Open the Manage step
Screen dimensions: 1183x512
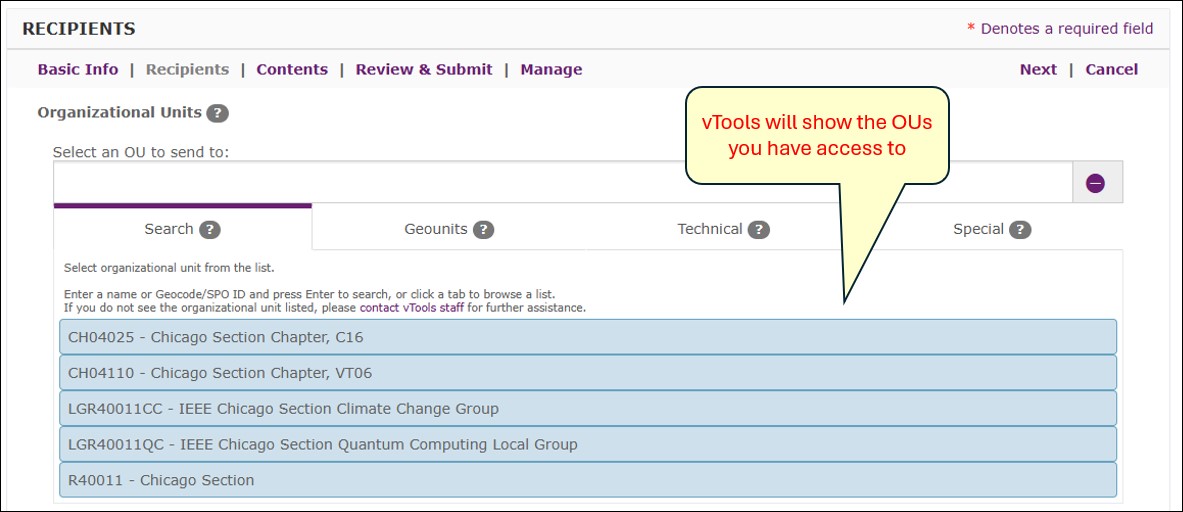551,69
